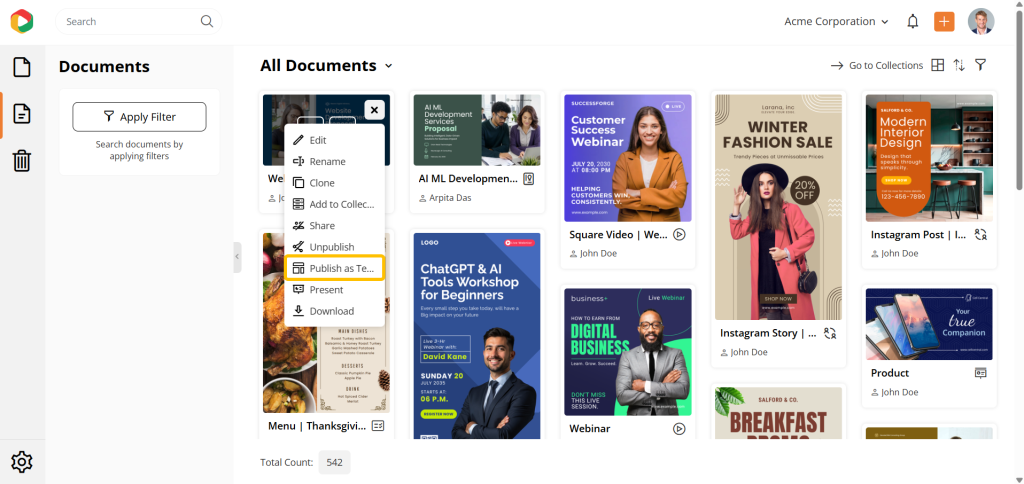This screenshot has height=484, width=1024.
Task: Choose Unpublish from the context menu
Action: tap(331, 247)
